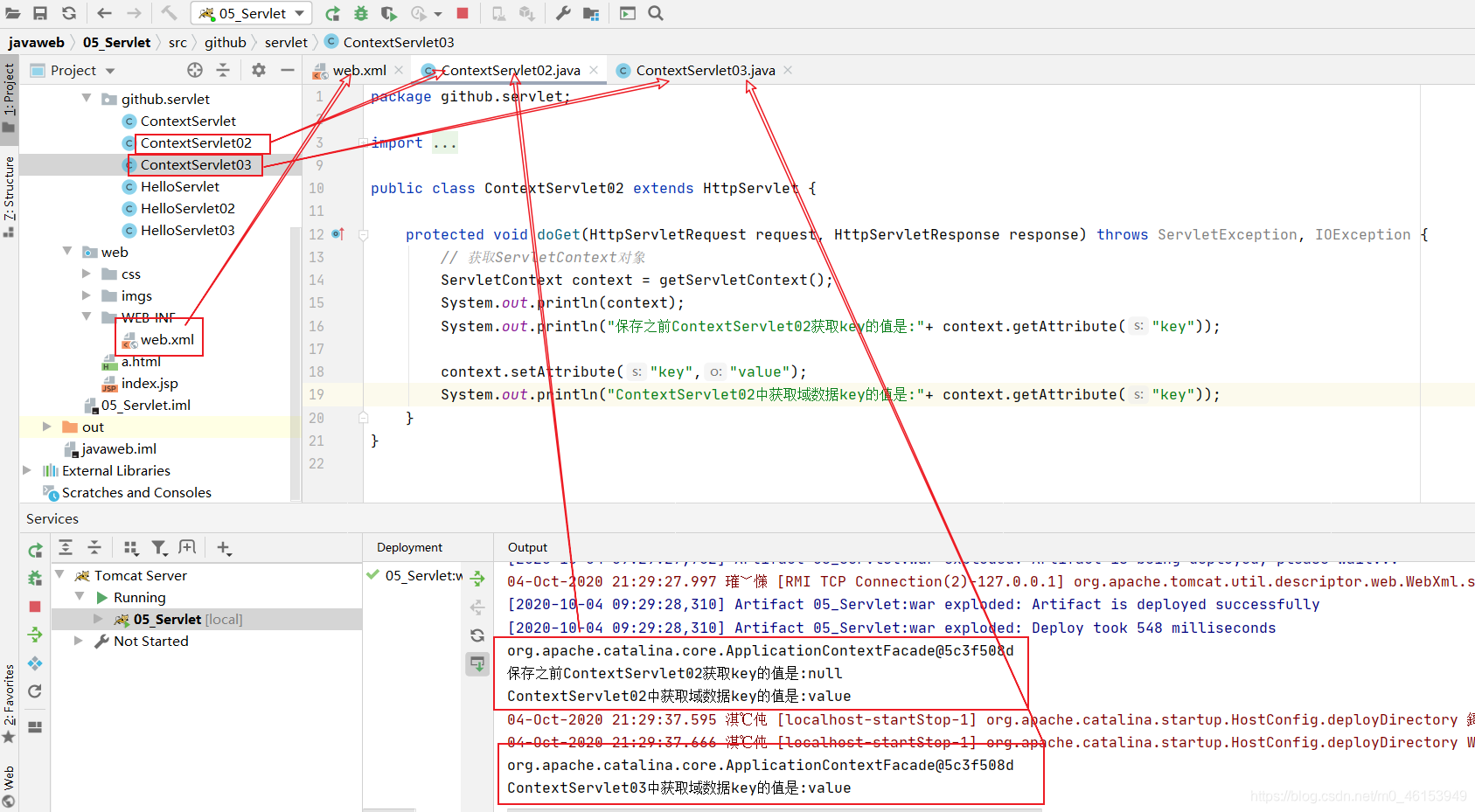1475x812 pixels.
Task: Collapse the web folder
Action: tap(67, 251)
